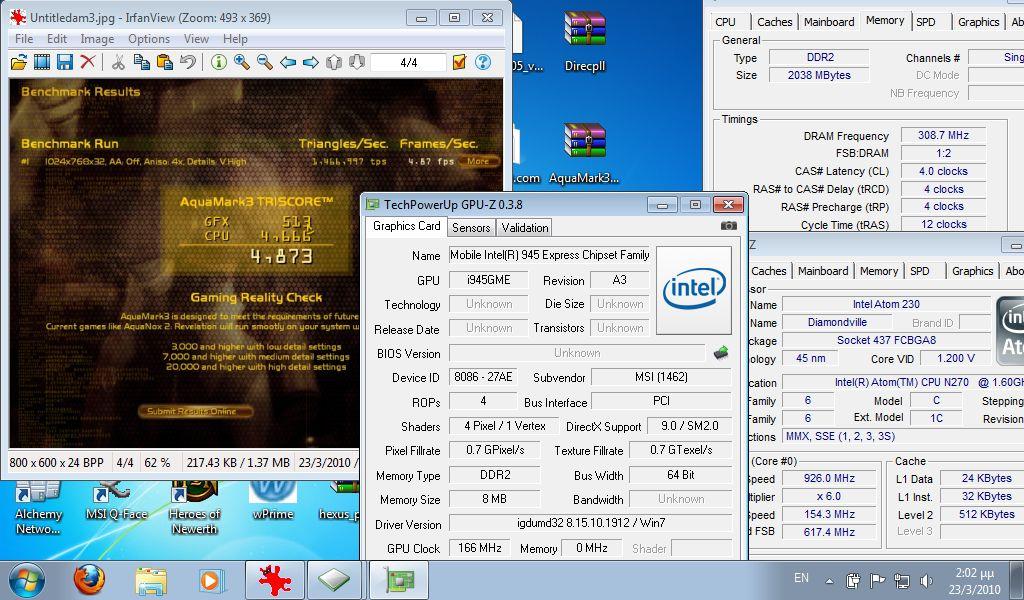Open Alchemy Network desktop shortcut
Screen dimensions: 1024x600
(x=38, y=509)
